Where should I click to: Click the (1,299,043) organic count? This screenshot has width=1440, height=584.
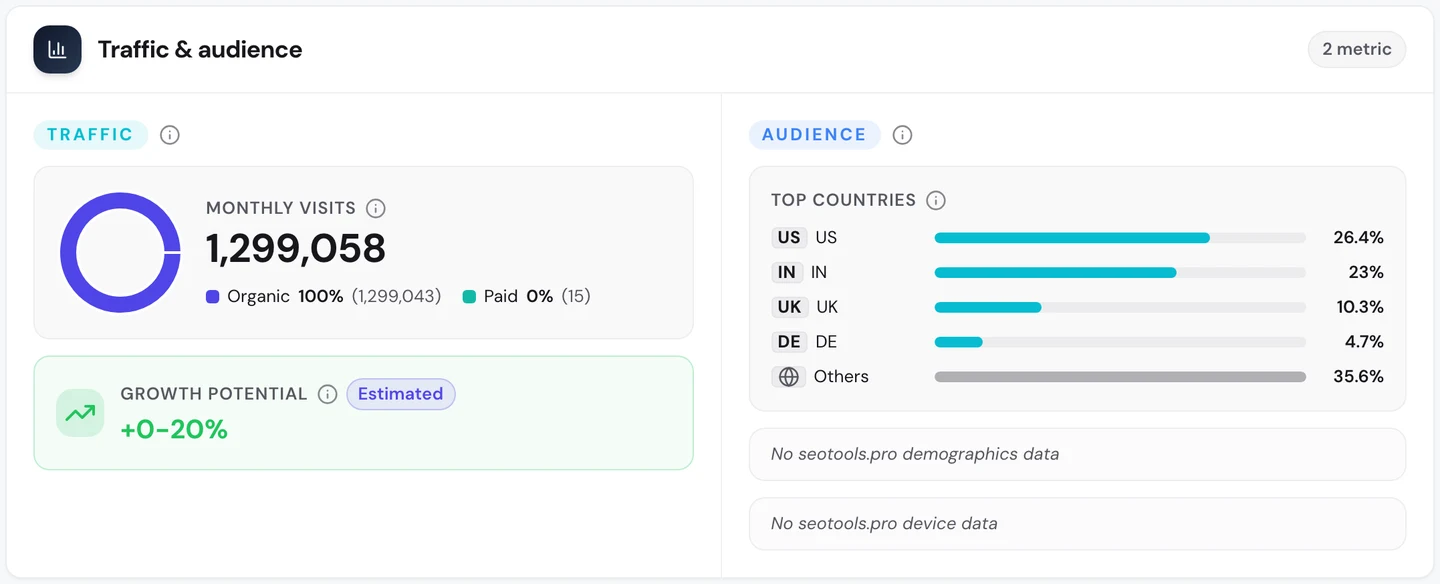tap(396, 297)
